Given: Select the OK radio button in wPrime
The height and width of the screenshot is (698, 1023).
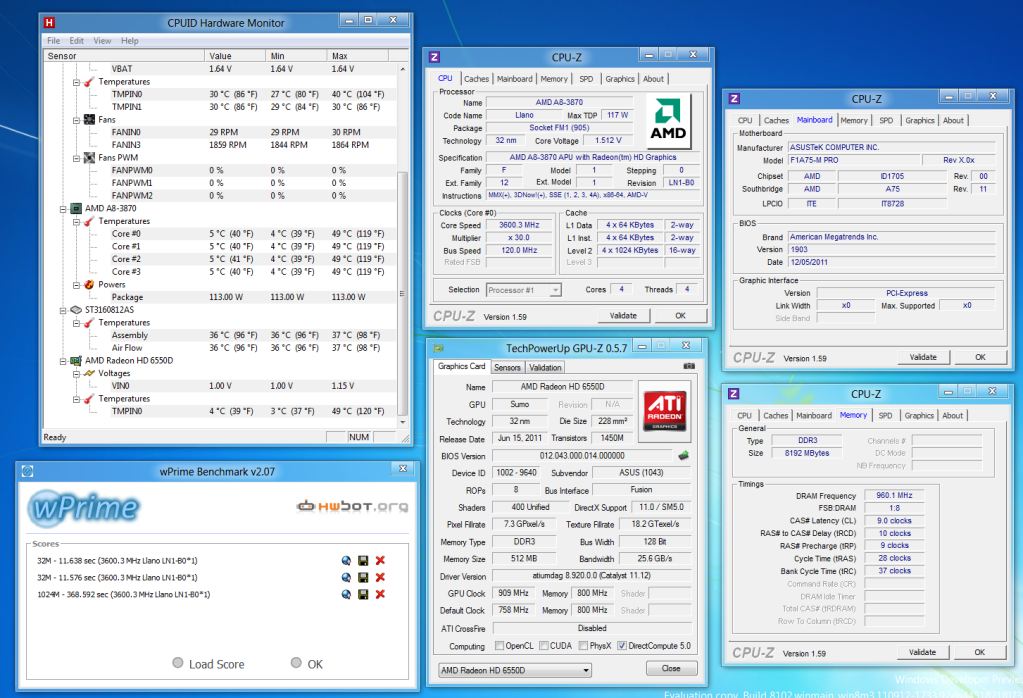Looking at the screenshot, I should pos(296,663).
